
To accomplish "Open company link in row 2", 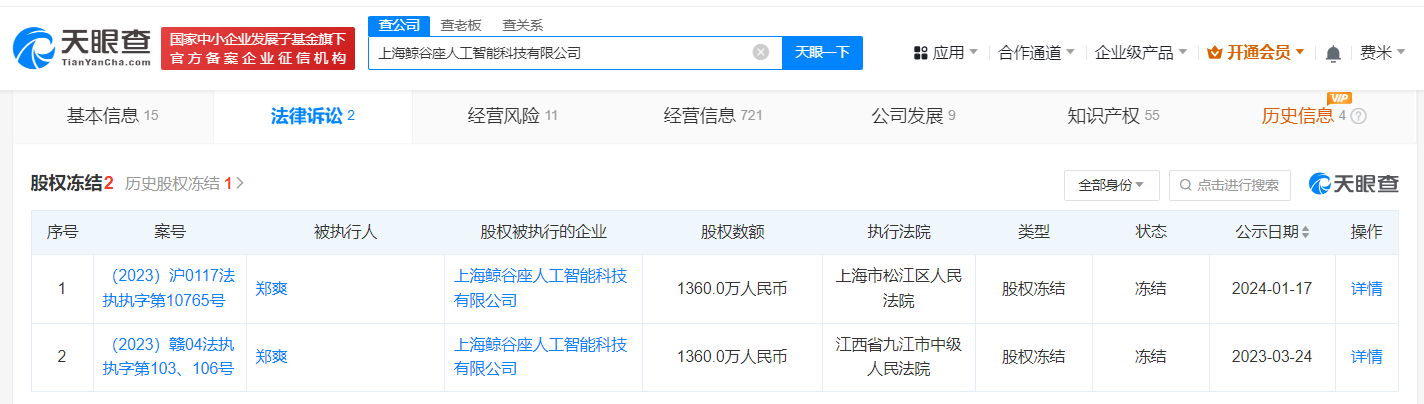I will point(541,356).
